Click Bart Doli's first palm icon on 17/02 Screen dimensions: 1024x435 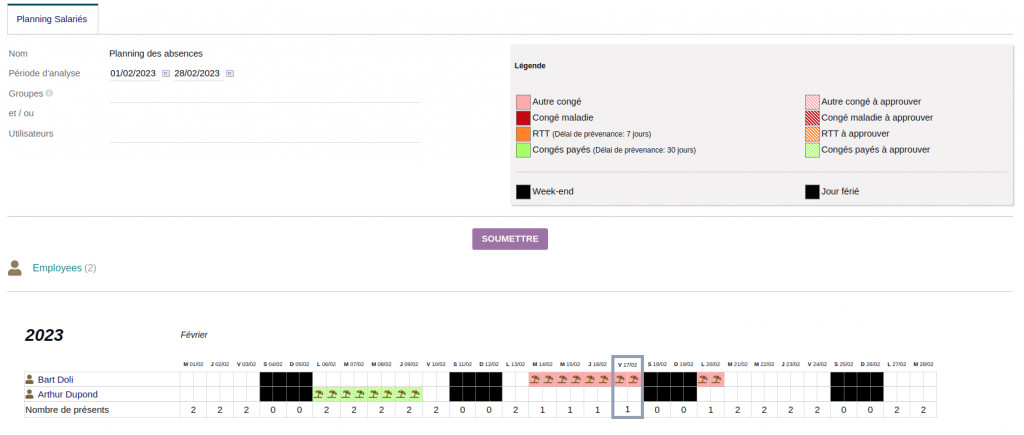(619, 379)
